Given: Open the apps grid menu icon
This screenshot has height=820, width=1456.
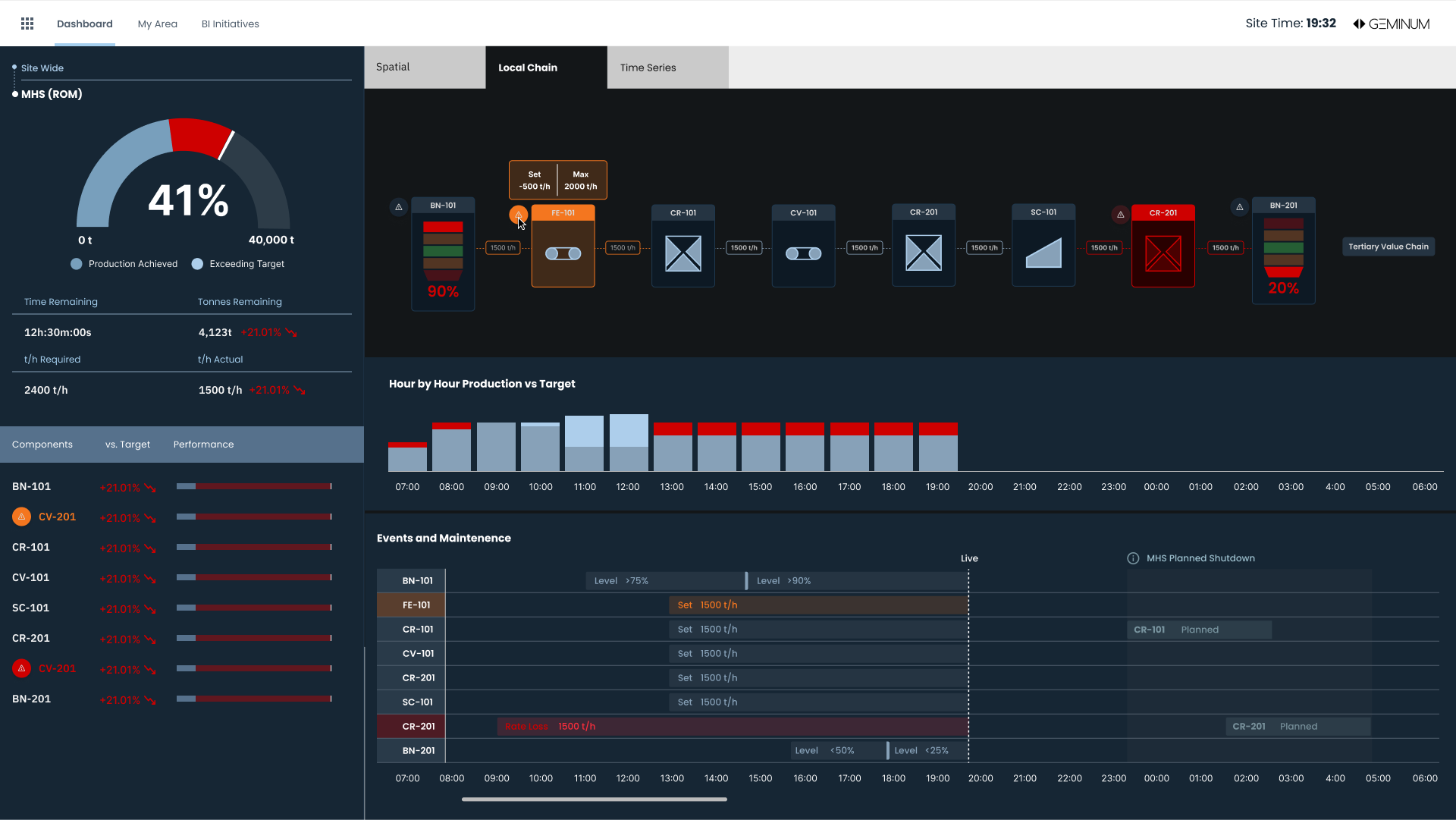Looking at the screenshot, I should (x=27, y=24).
